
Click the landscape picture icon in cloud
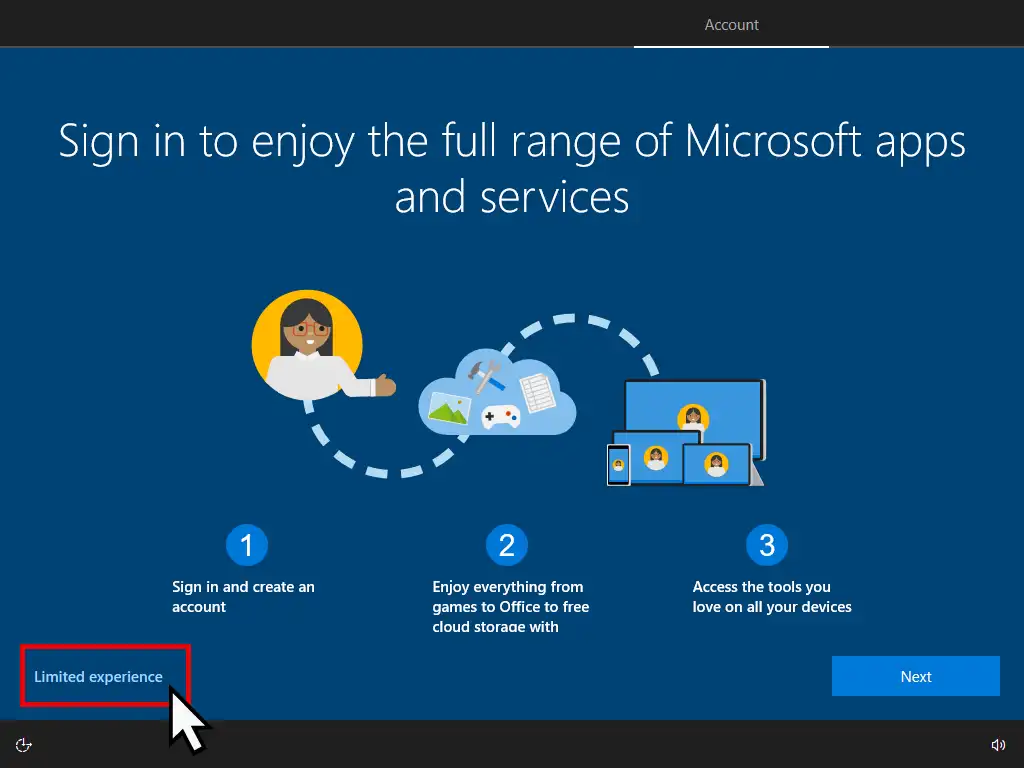(449, 405)
